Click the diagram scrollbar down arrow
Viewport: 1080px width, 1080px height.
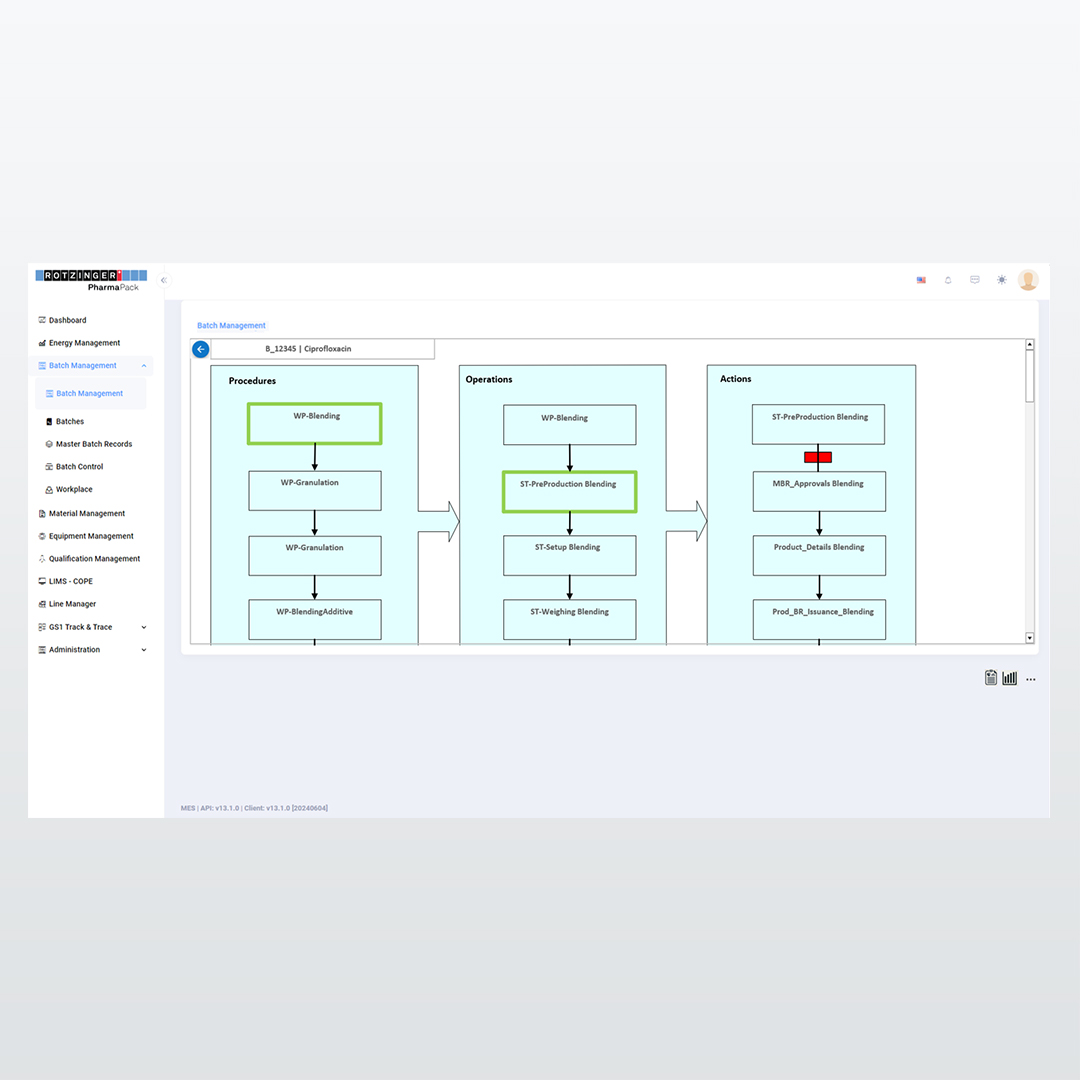coord(1030,638)
